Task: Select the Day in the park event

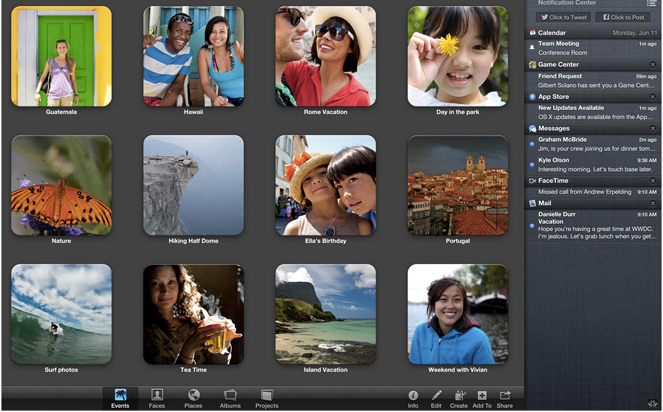Action: tap(458, 56)
